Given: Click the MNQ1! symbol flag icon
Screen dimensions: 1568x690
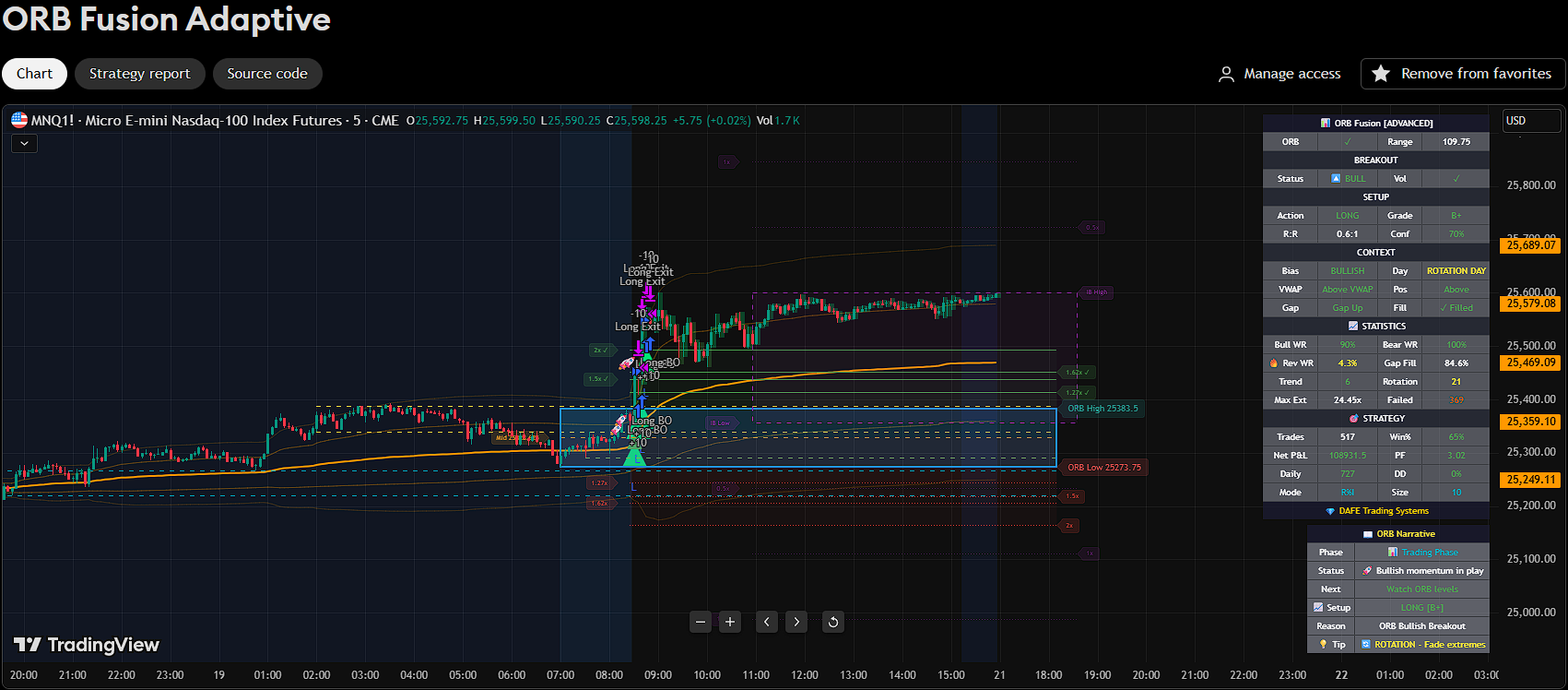Looking at the screenshot, I should 19,120.
